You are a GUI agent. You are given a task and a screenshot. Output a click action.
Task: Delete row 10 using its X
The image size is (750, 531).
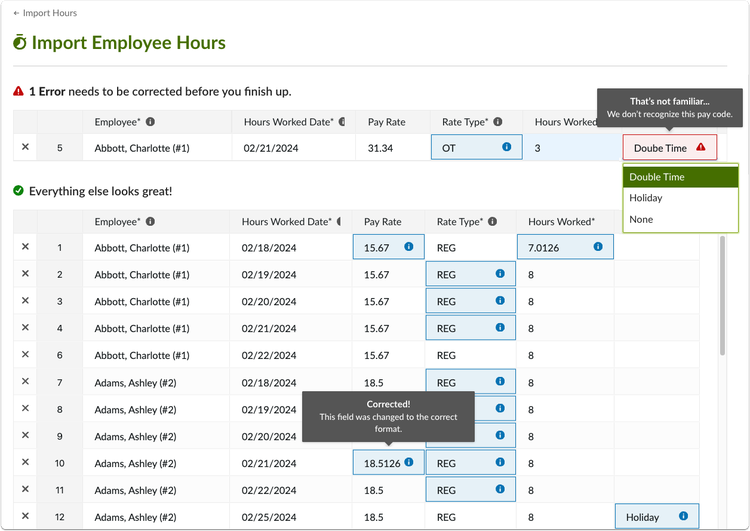[25, 462]
